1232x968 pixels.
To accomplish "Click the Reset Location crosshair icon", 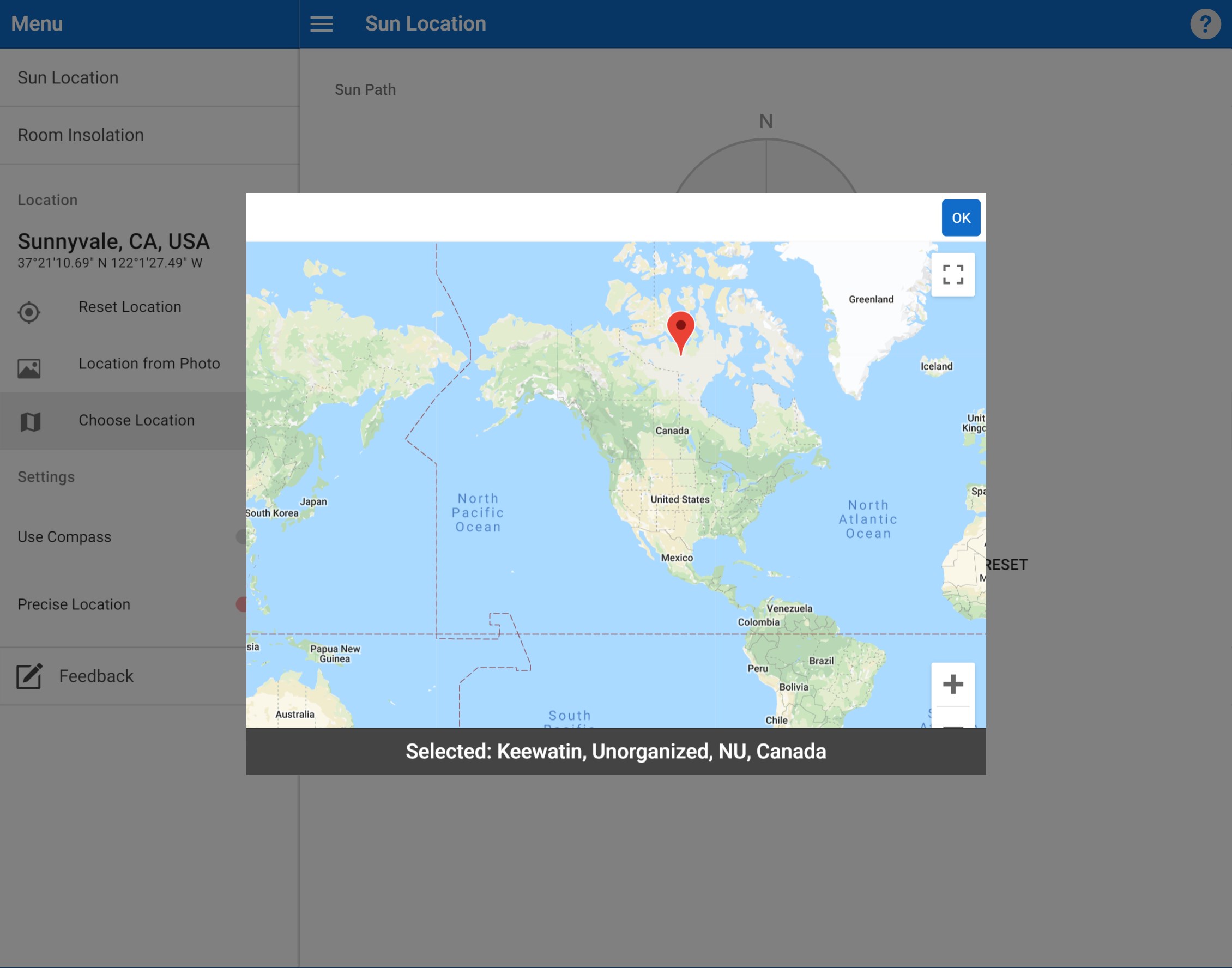I will pos(29,312).
